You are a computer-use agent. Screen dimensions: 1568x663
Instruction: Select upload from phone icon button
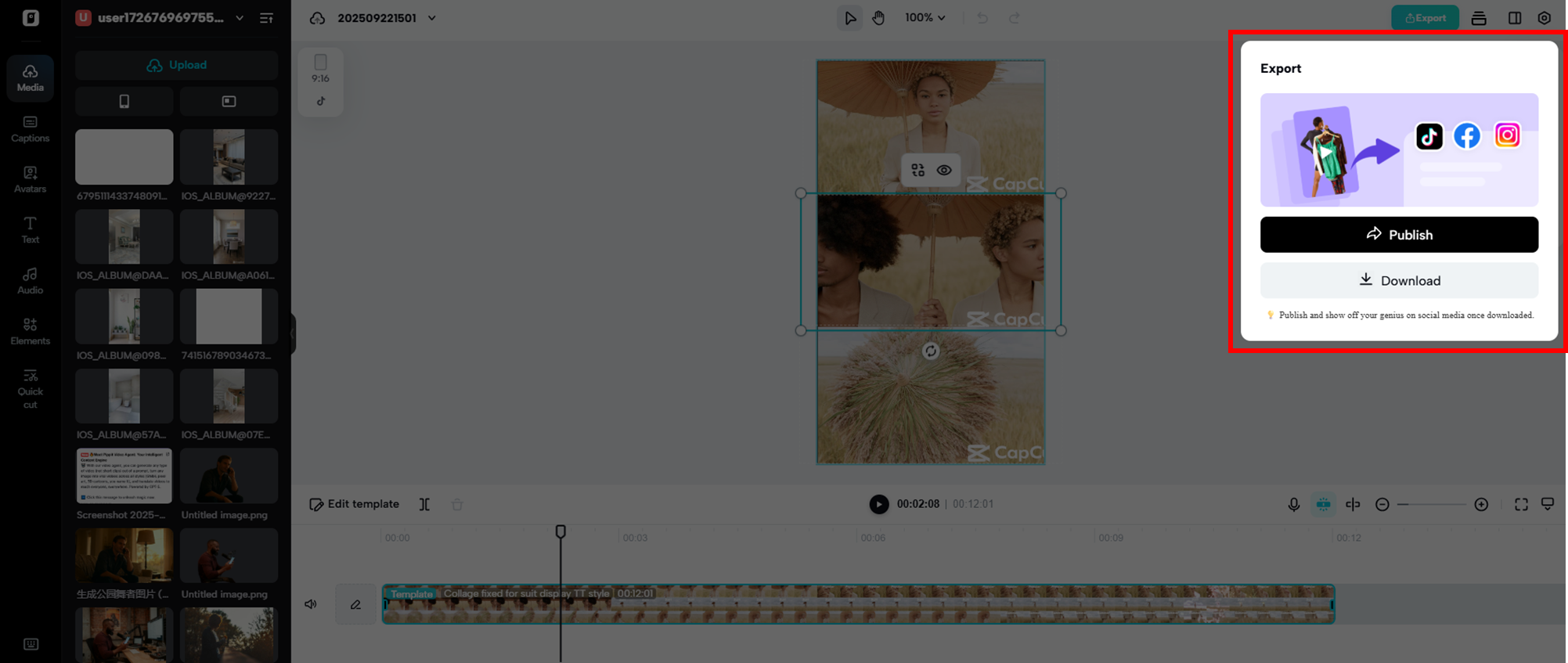coord(124,101)
